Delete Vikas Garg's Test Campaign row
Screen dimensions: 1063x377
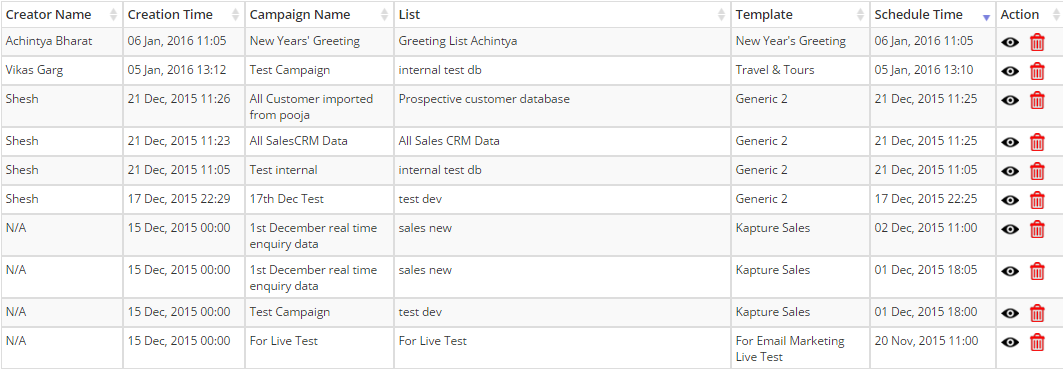(1037, 71)
